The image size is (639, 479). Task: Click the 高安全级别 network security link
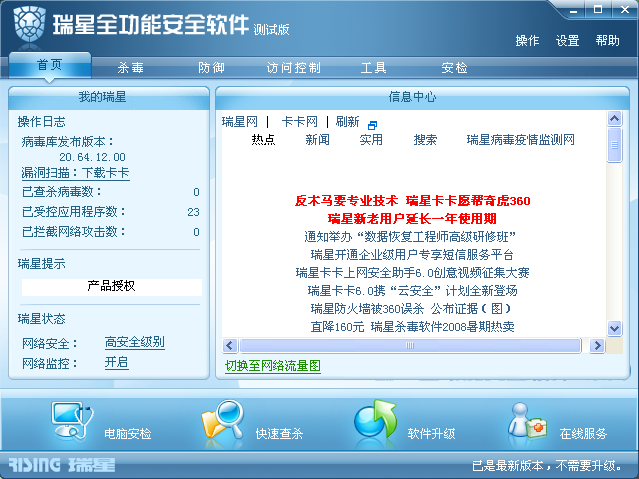[x=134, y=342]
